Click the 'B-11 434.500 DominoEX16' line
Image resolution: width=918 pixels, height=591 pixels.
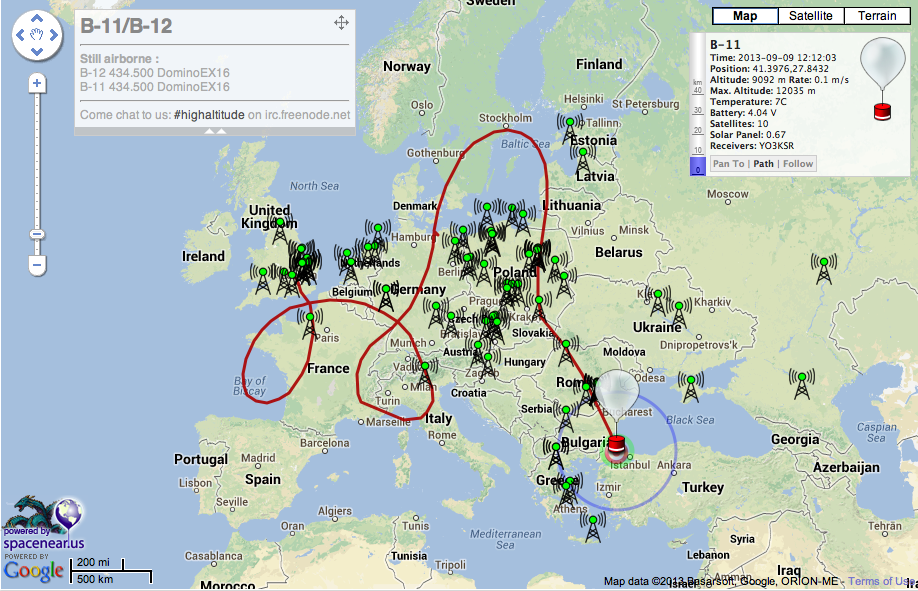[x=155, y=87]
